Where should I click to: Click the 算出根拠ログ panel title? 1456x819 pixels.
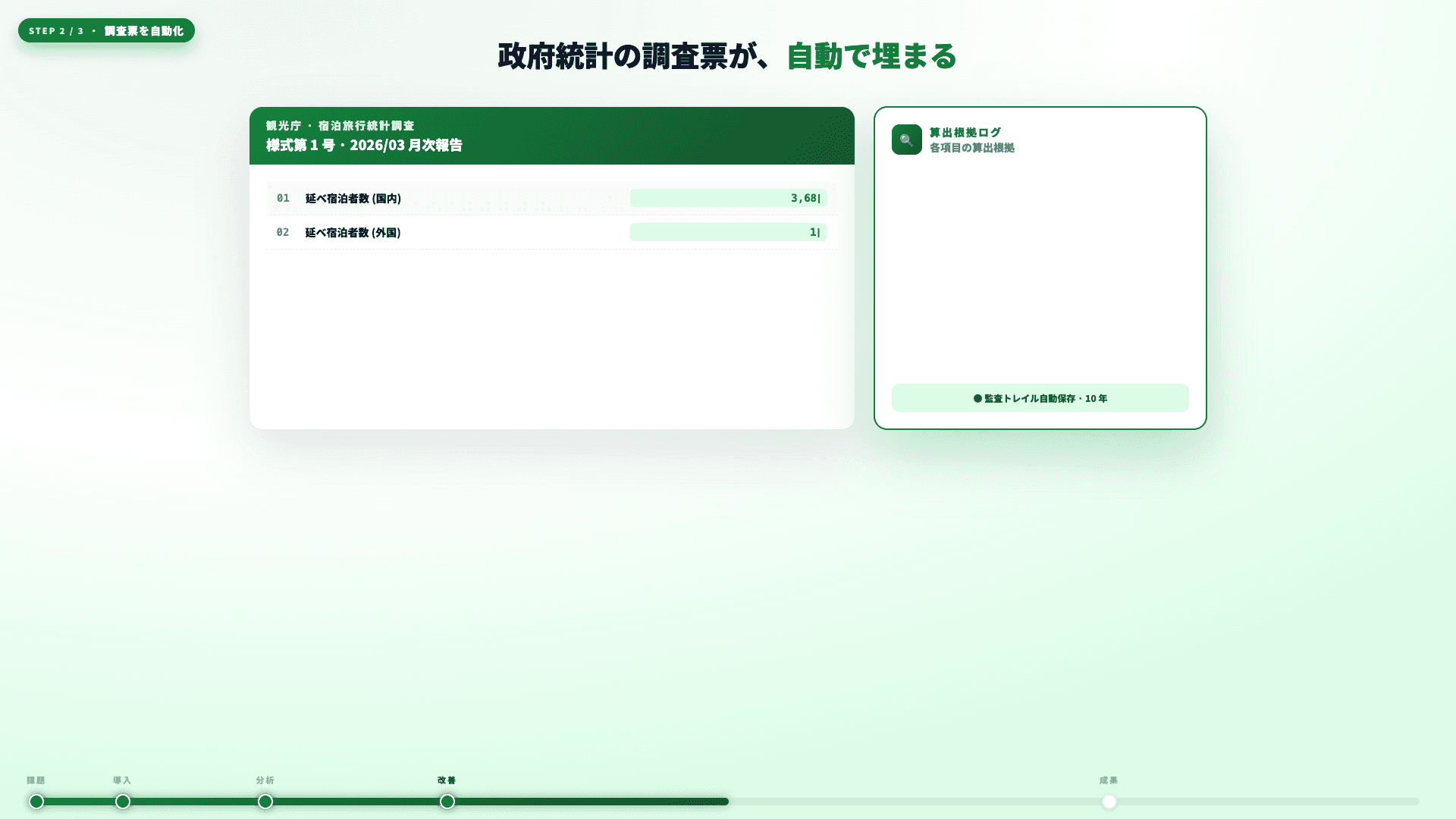click(965, 132)
